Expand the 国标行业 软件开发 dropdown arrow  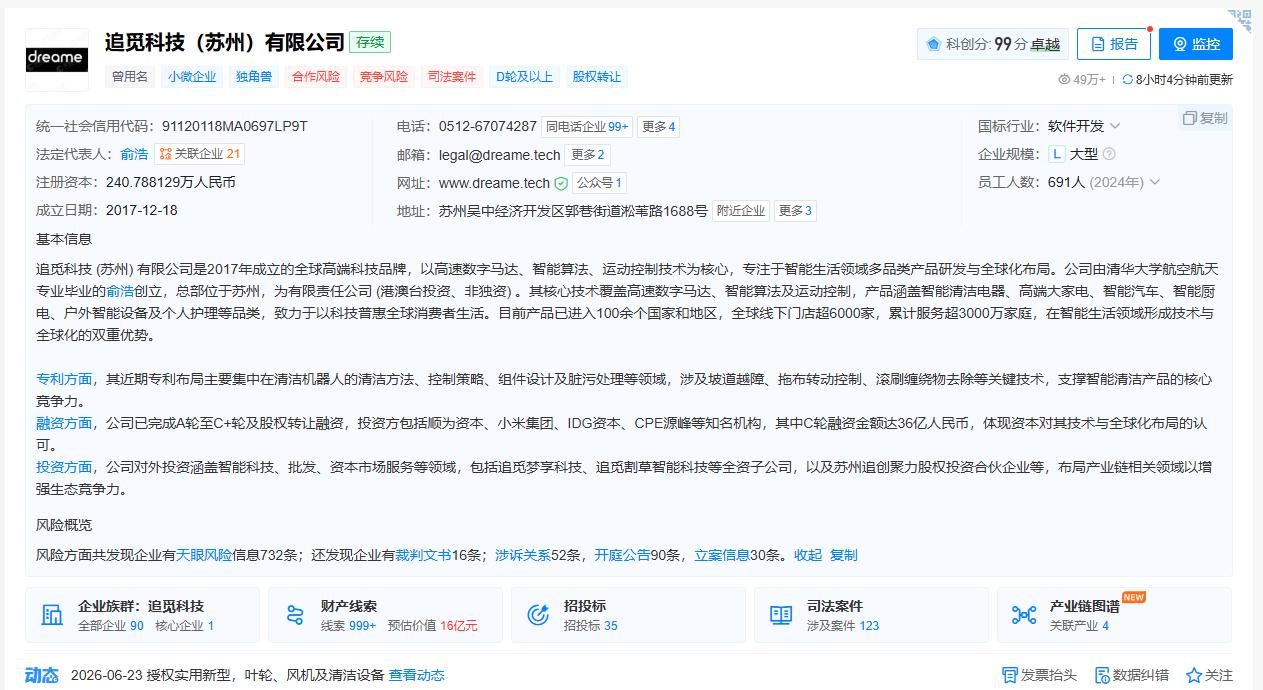tap(1115, 127)
